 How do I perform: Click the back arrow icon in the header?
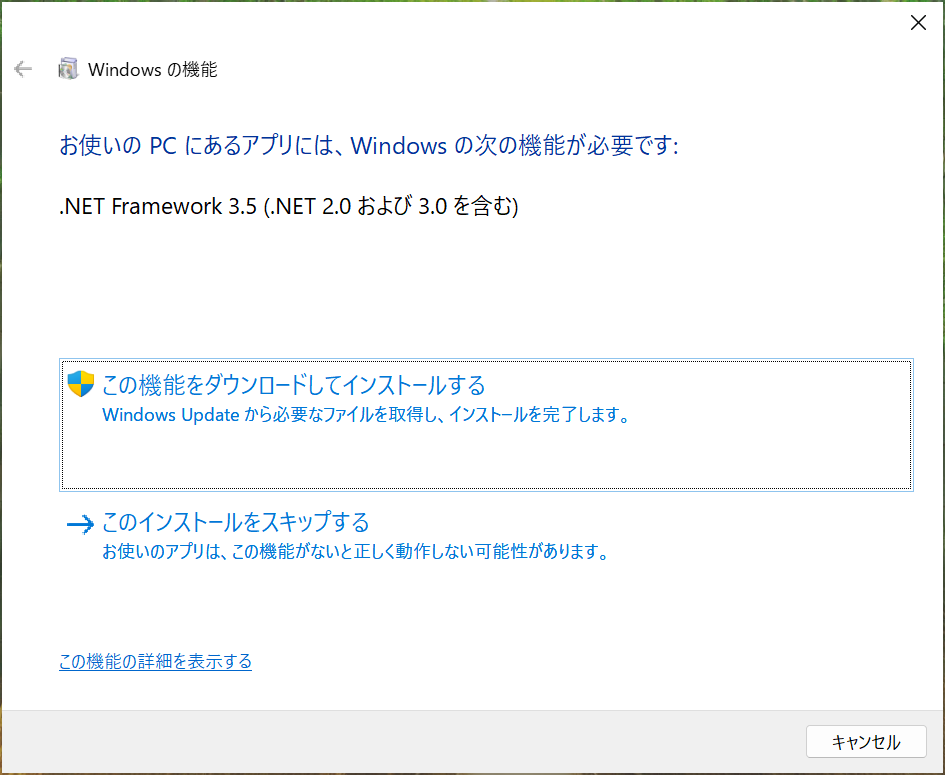[23, 69]
